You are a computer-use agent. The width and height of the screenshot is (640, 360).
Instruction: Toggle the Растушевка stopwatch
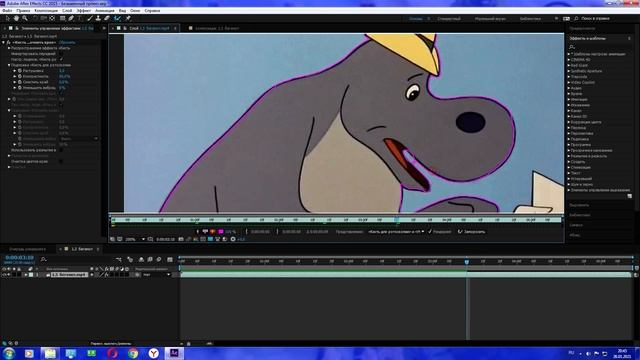(20, 71)
